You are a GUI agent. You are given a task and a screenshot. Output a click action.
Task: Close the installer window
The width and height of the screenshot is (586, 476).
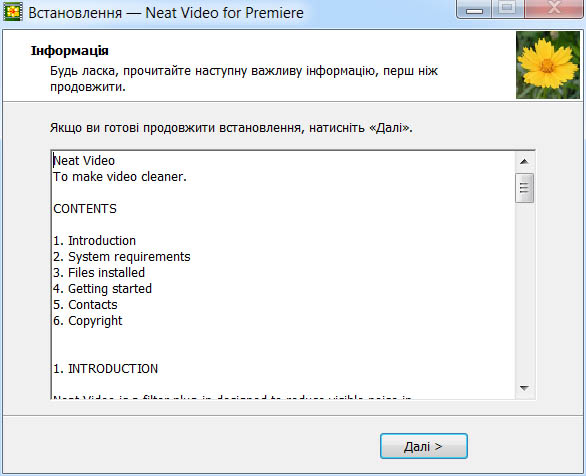[x=554, y=9]
